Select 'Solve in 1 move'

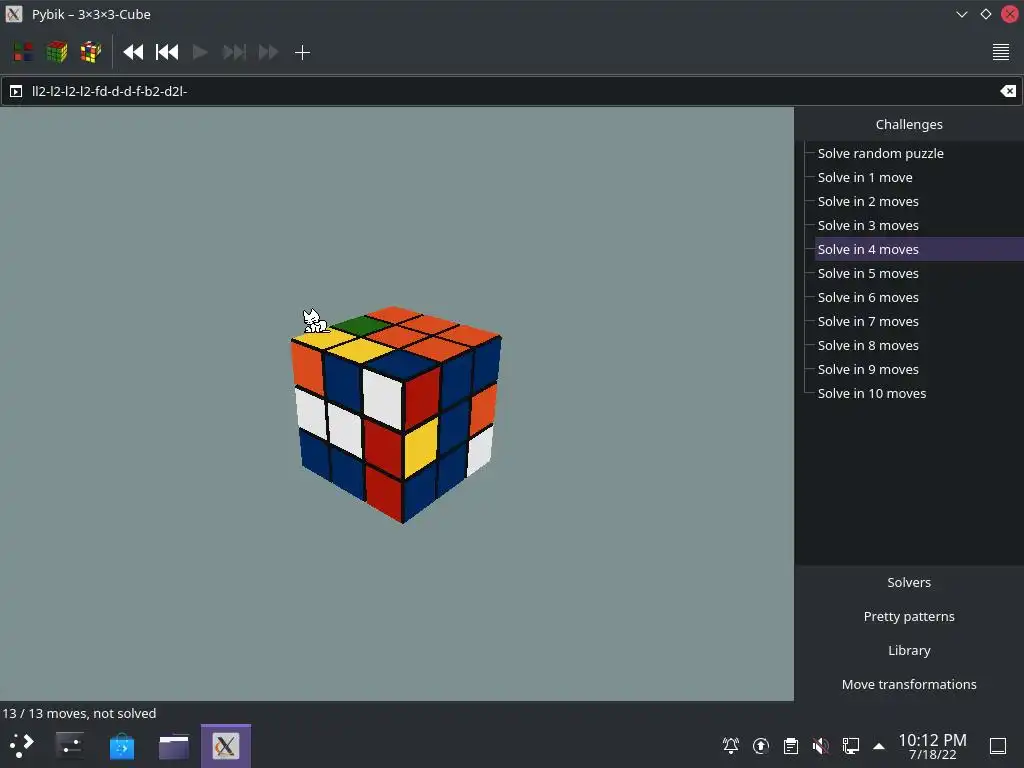click(x=865, y=178)
